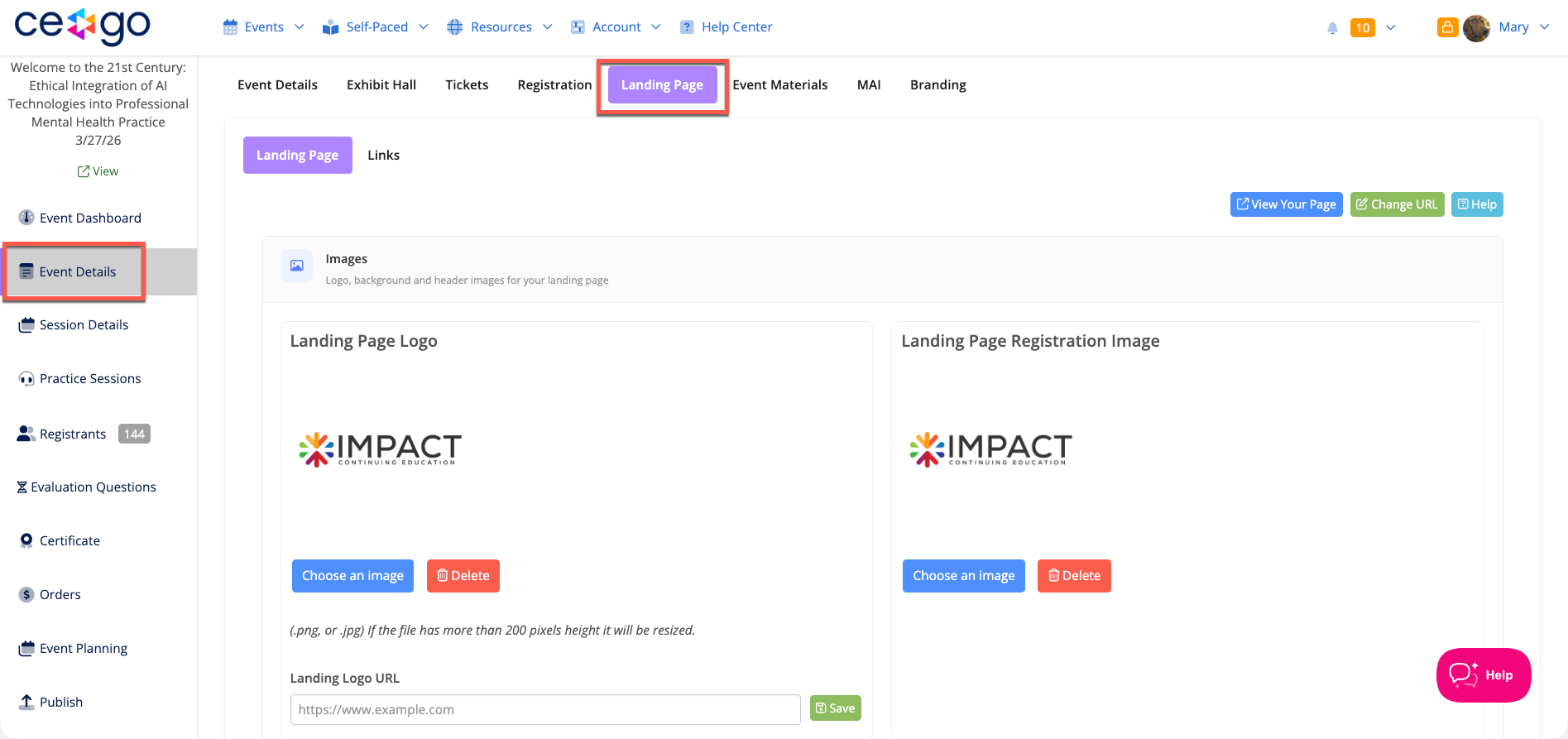Open Mary's user menu chevron
The image size is (1568, 739).
(x=1545, y=27)
